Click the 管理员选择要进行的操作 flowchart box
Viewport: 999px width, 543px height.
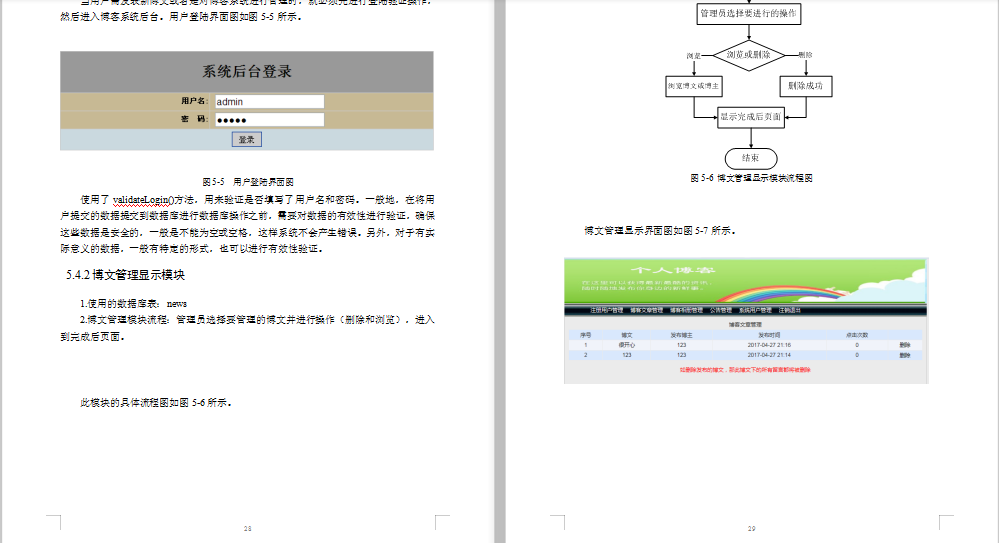pyautogui.click(x=750, y=14)
